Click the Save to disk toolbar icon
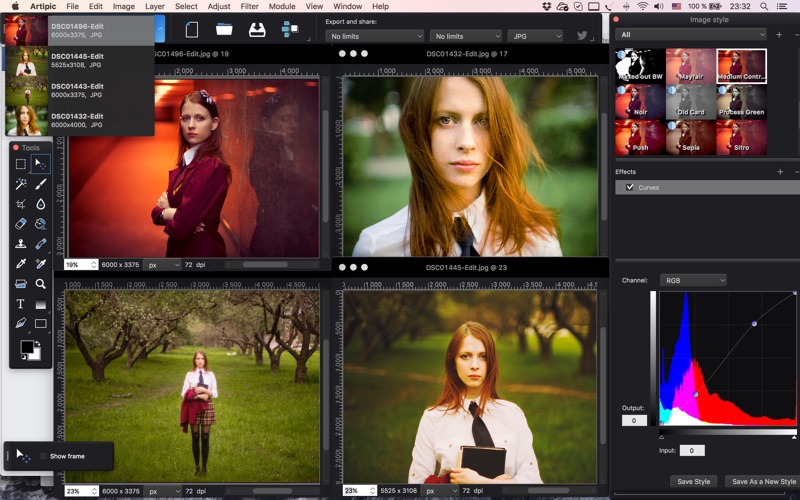Image resolution: width=800 pixels, height=500 pixels. (x=257, y=30)
